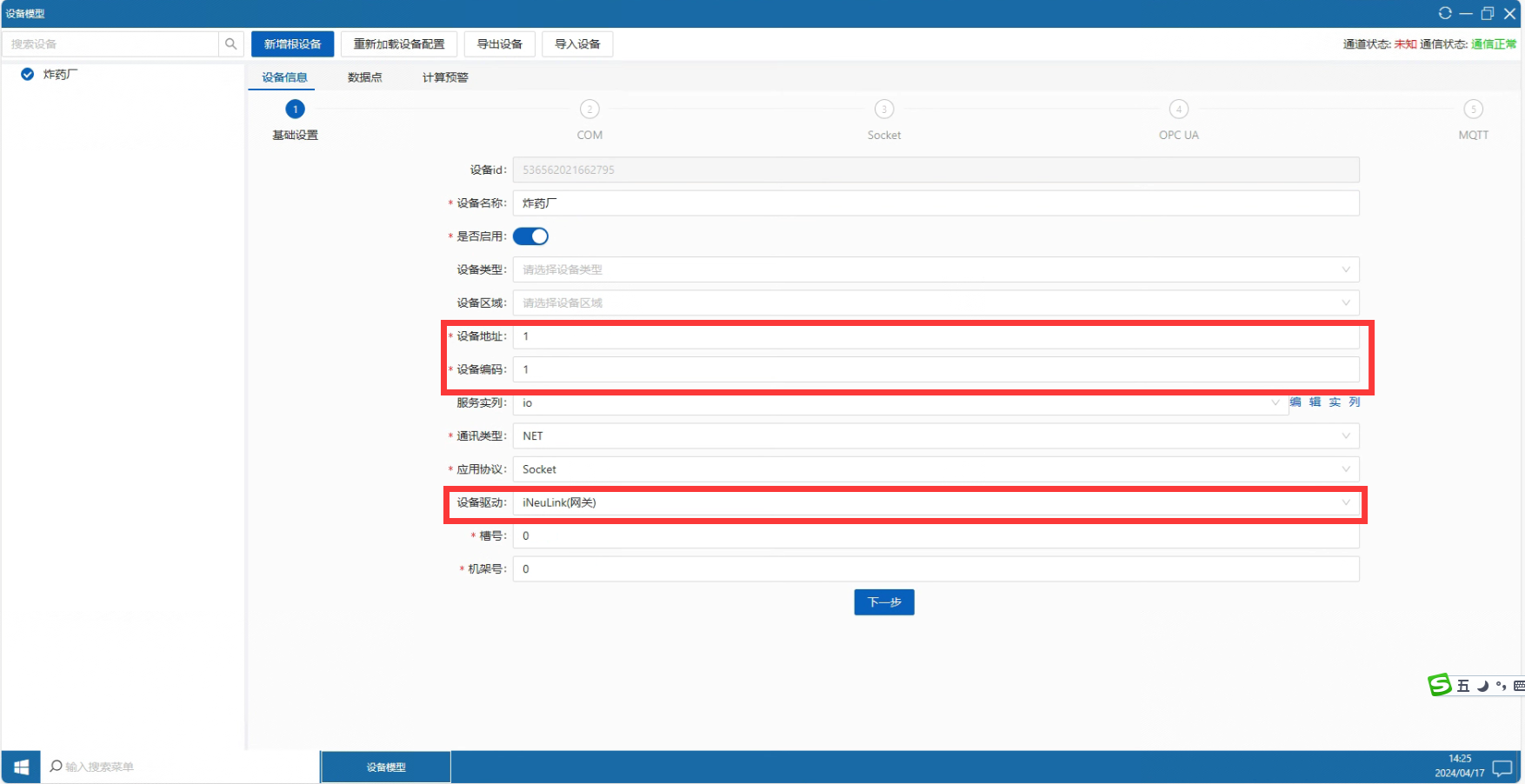Jump to step 5 MQTT circle
1525x784 pixels.
coord(1474,110)
